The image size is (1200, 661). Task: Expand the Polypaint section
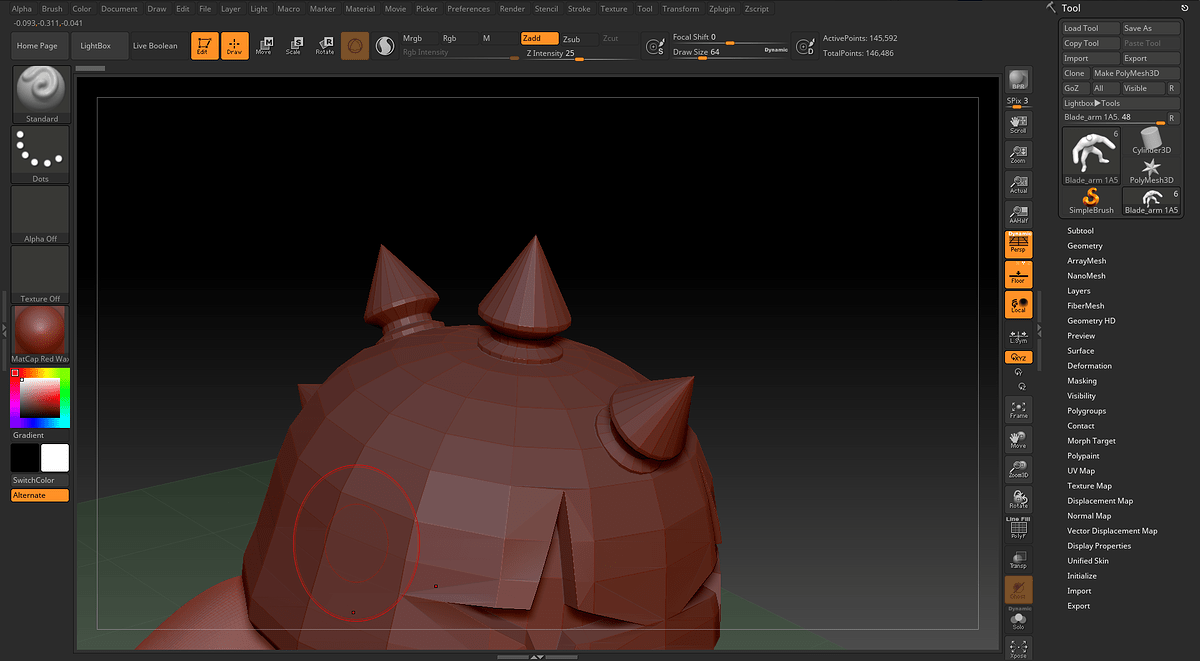[x=1084, y=456]
